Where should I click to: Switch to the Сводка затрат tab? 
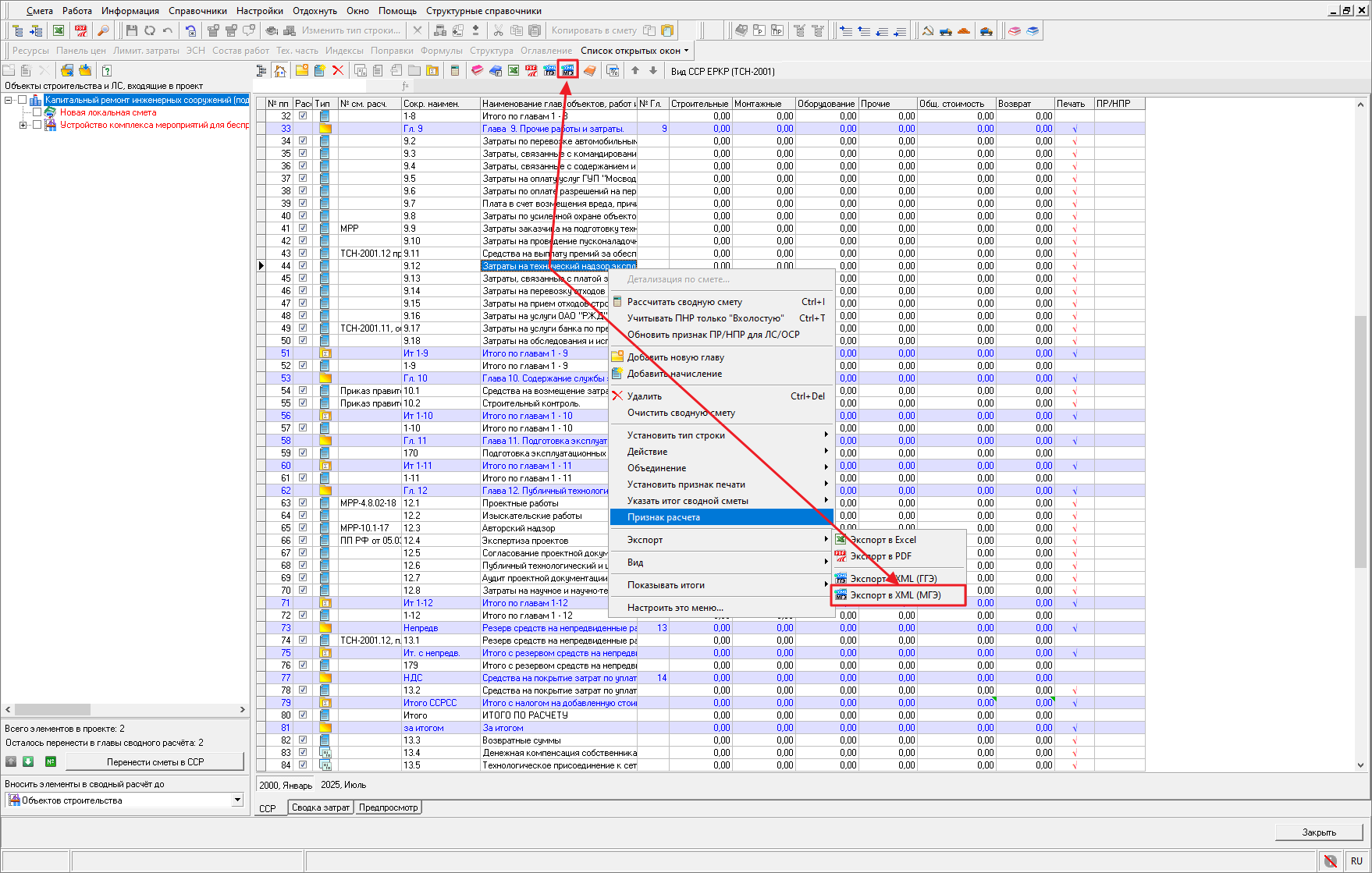320,807
